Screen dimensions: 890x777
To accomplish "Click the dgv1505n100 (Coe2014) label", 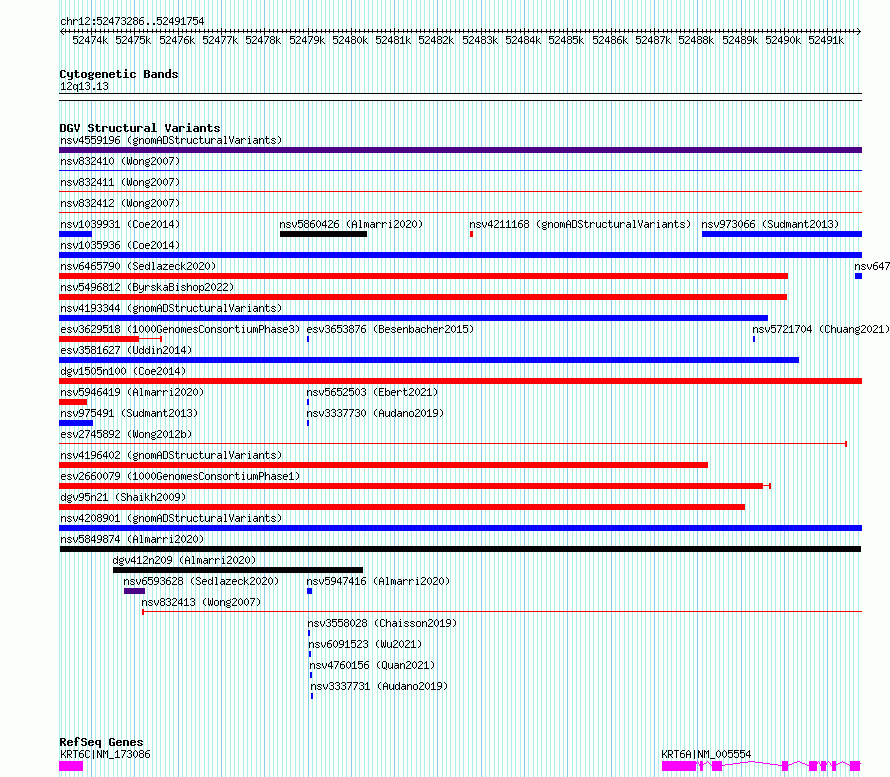I will [x=123, y=371].
